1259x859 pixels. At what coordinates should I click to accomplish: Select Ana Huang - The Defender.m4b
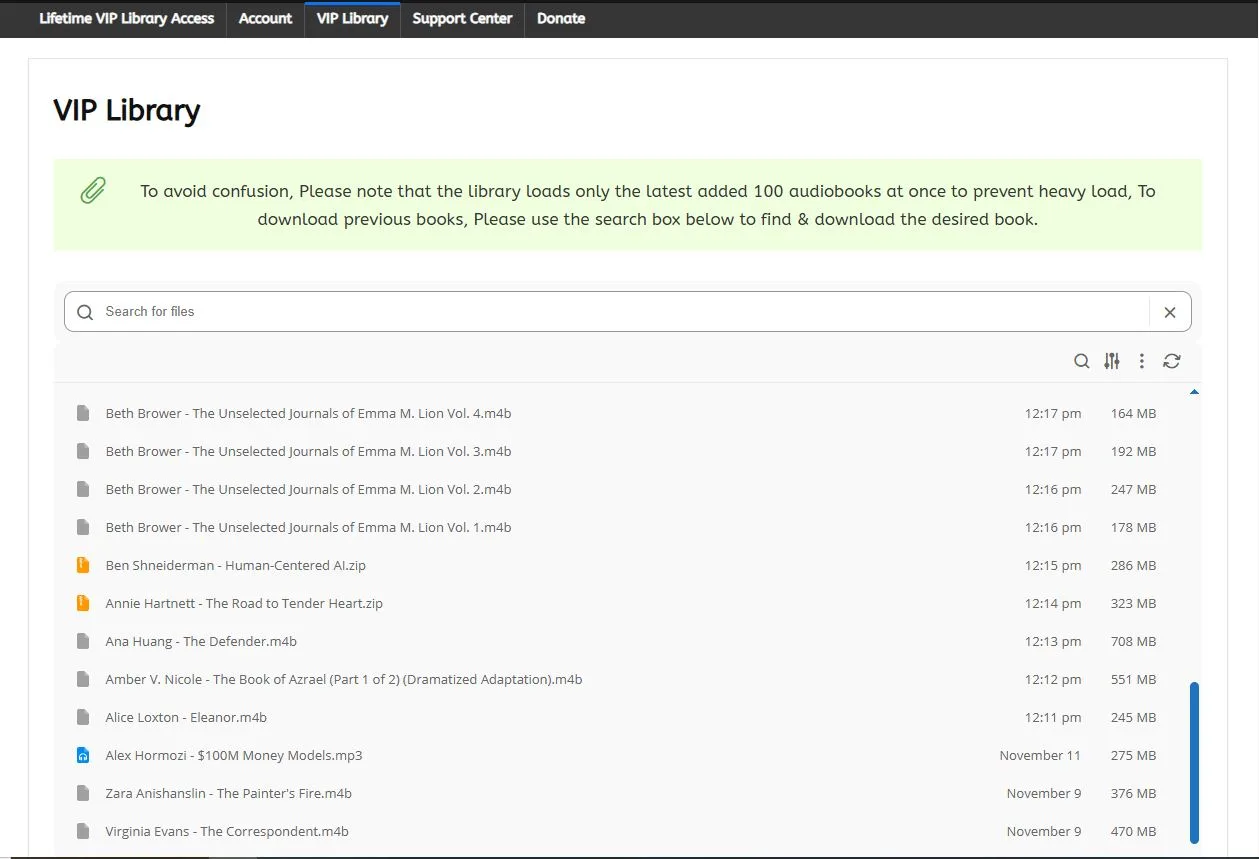[x=201, y=641]
